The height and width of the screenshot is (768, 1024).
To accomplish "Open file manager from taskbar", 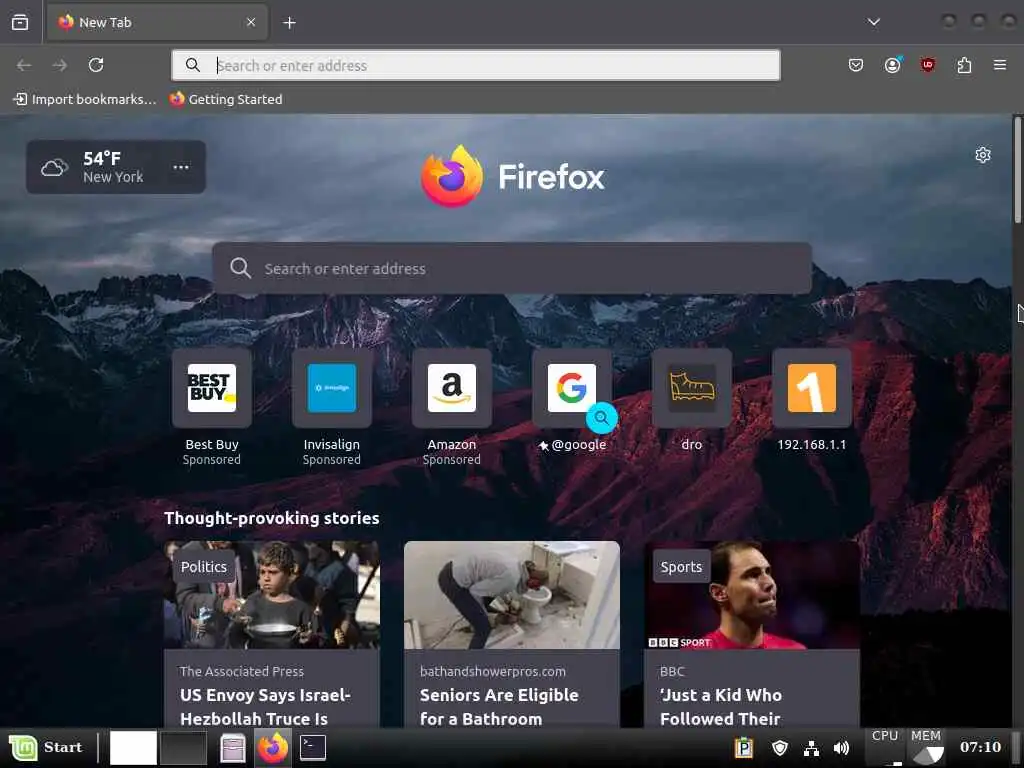I will pos(232,748).
